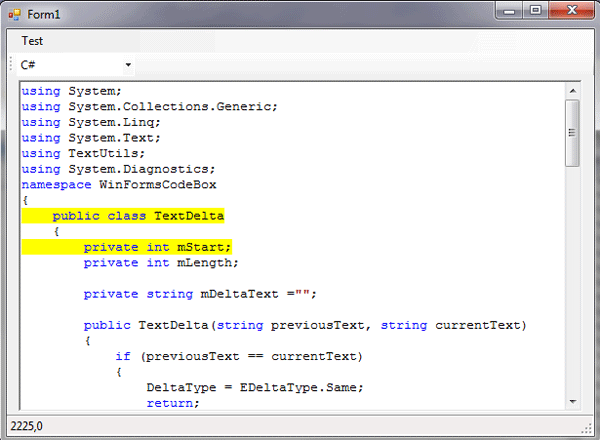
Task: Click the 'private int mLength;' line
Action: coord(161,263)
